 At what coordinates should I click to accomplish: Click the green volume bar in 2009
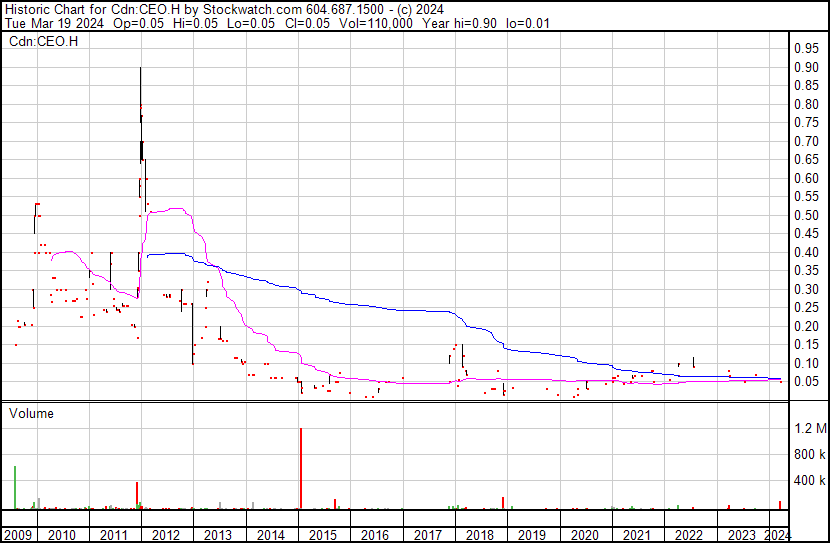point(15,487)
